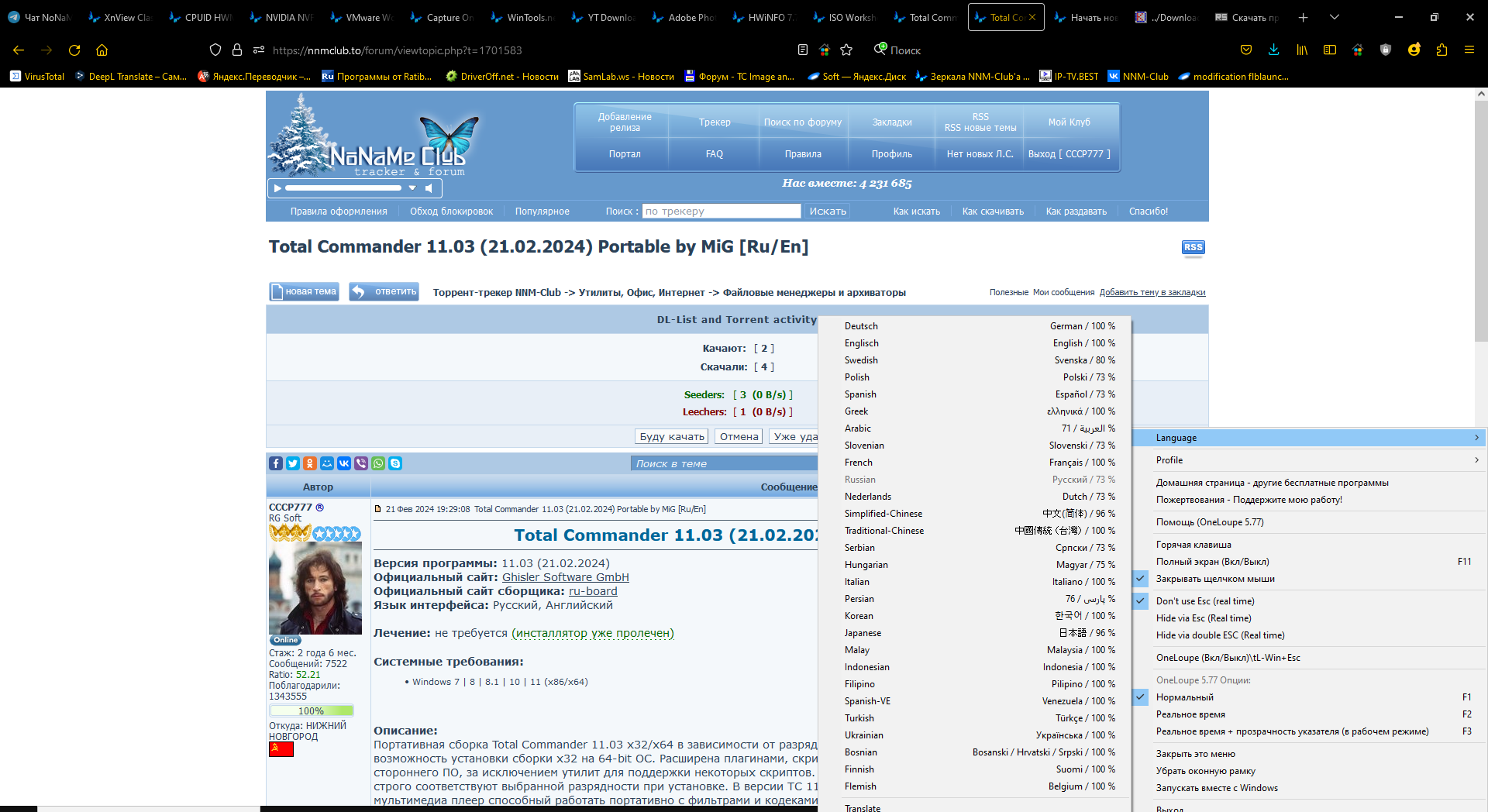Screen dimensions: 1488x812
Task: Toggle Firefox sidebar icon
Action: pyautogui.click(x=1330, y=50)
